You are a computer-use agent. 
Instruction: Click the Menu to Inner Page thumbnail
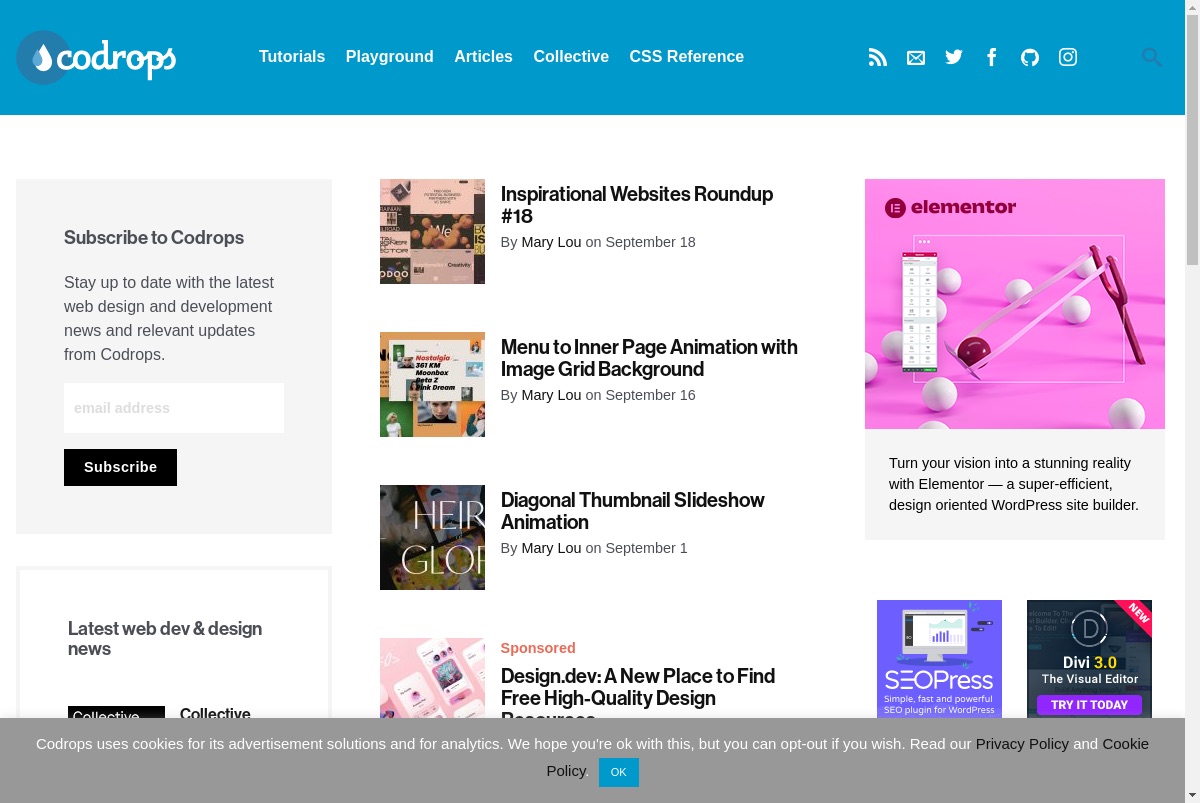coord(432,384)
